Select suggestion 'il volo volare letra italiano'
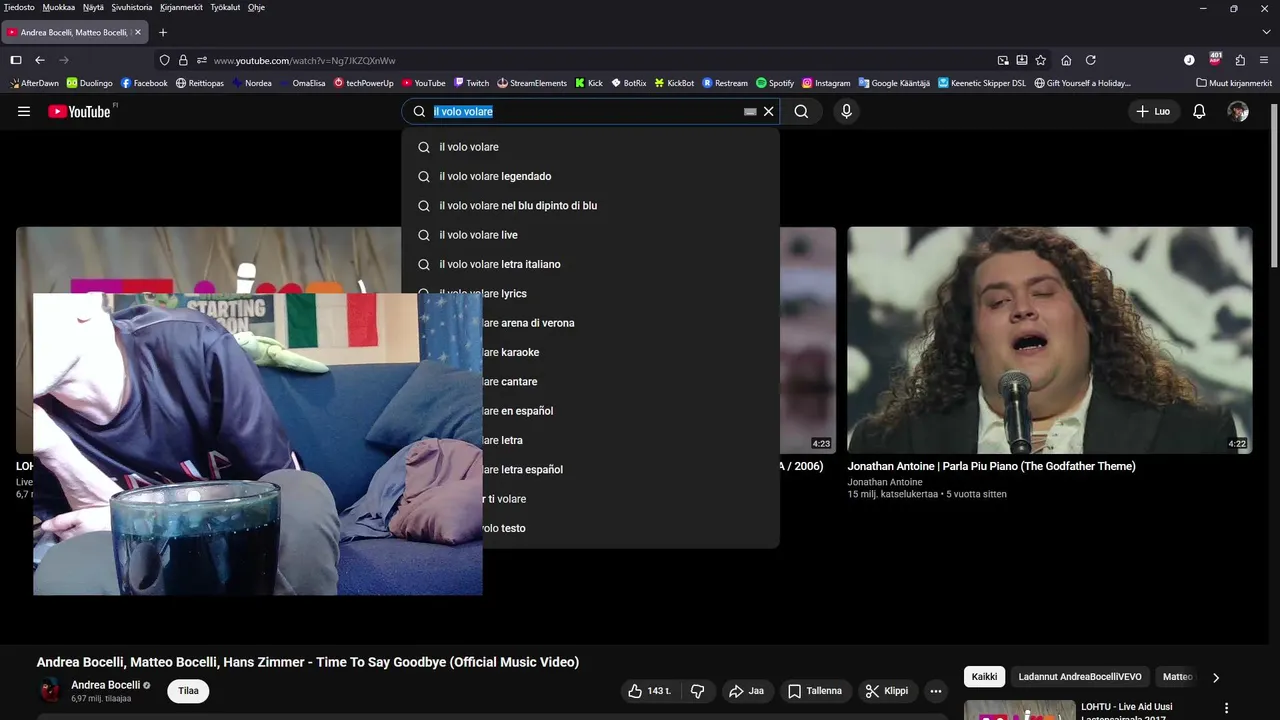This screenshot has height=720, width=1280. pos(590,264)
